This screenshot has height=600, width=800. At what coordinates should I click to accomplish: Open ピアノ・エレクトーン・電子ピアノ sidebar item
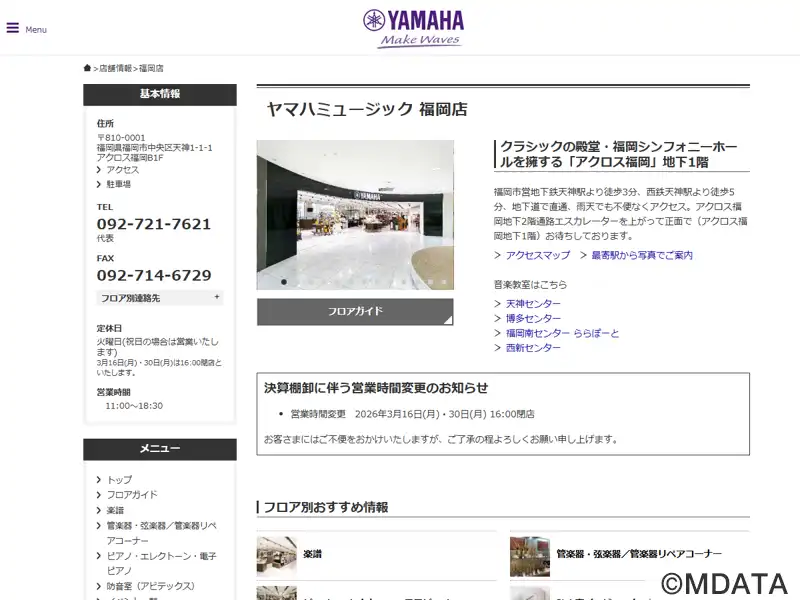(161, 563)
